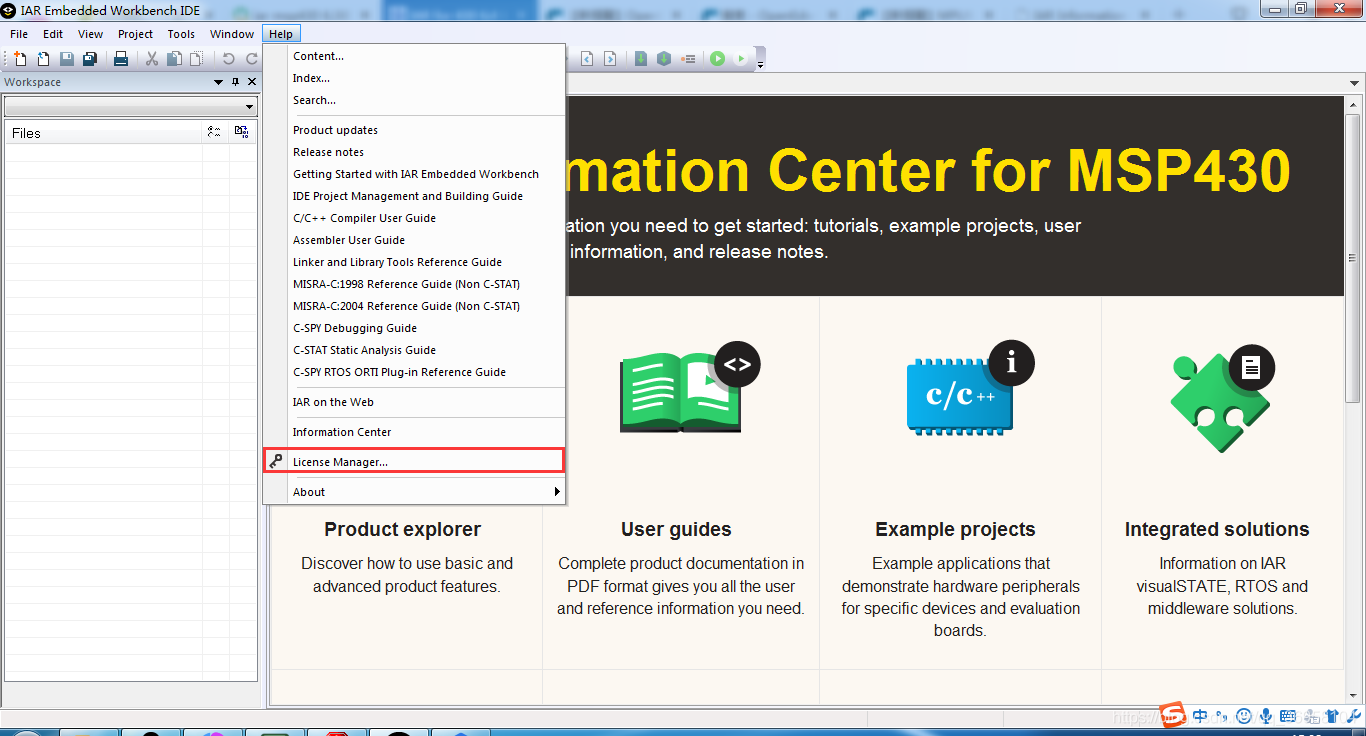Click the Example projects chip icon

[970, 388]
